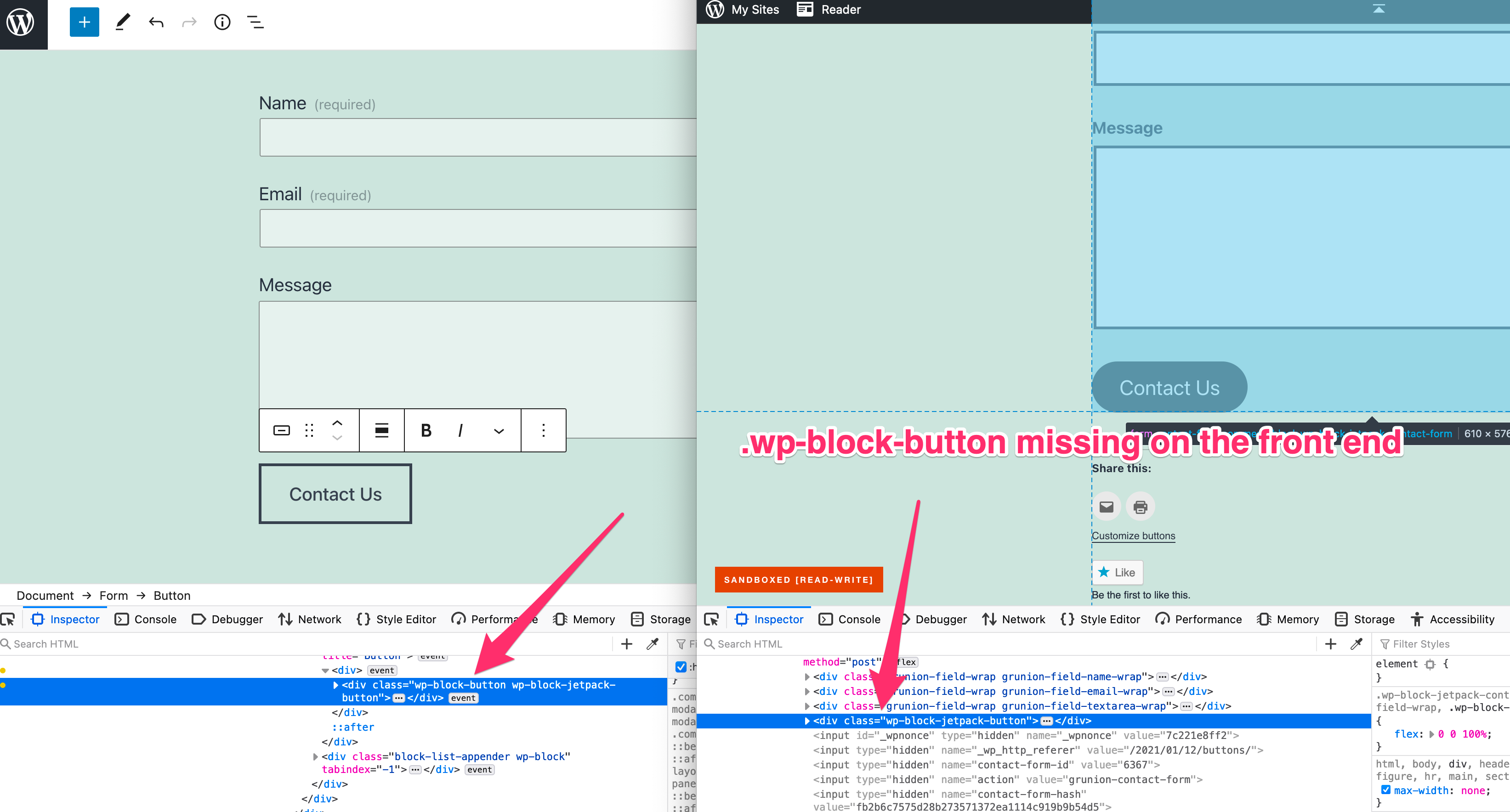Click the email share icon

click(1107, 506)
